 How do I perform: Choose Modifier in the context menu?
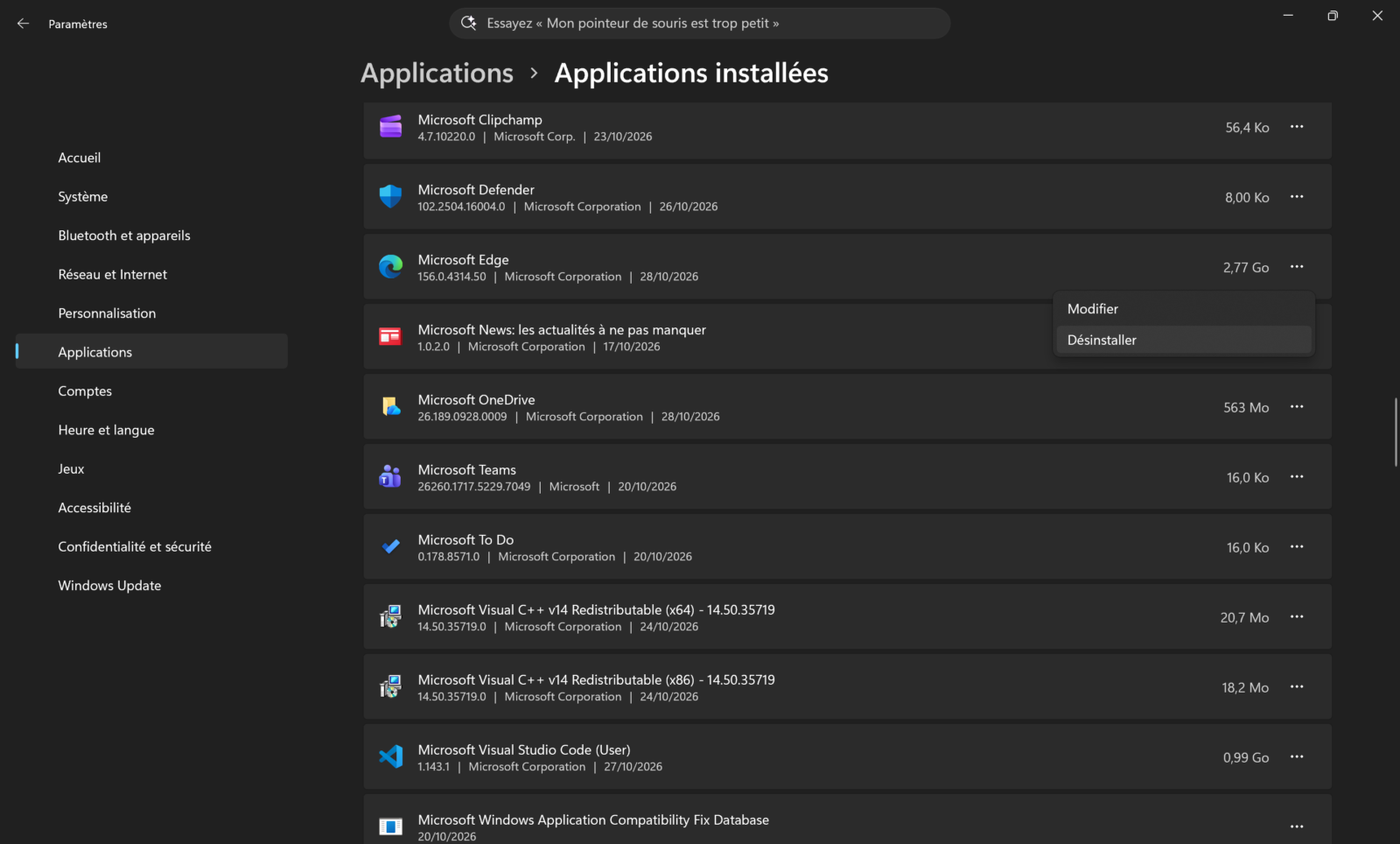1184,309
